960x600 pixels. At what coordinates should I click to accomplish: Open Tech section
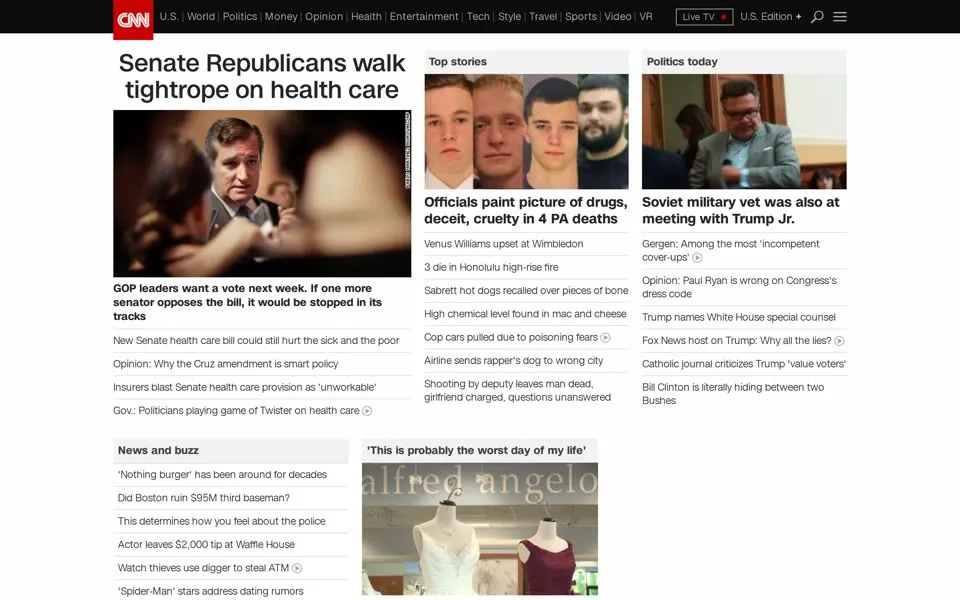[478, 17]
